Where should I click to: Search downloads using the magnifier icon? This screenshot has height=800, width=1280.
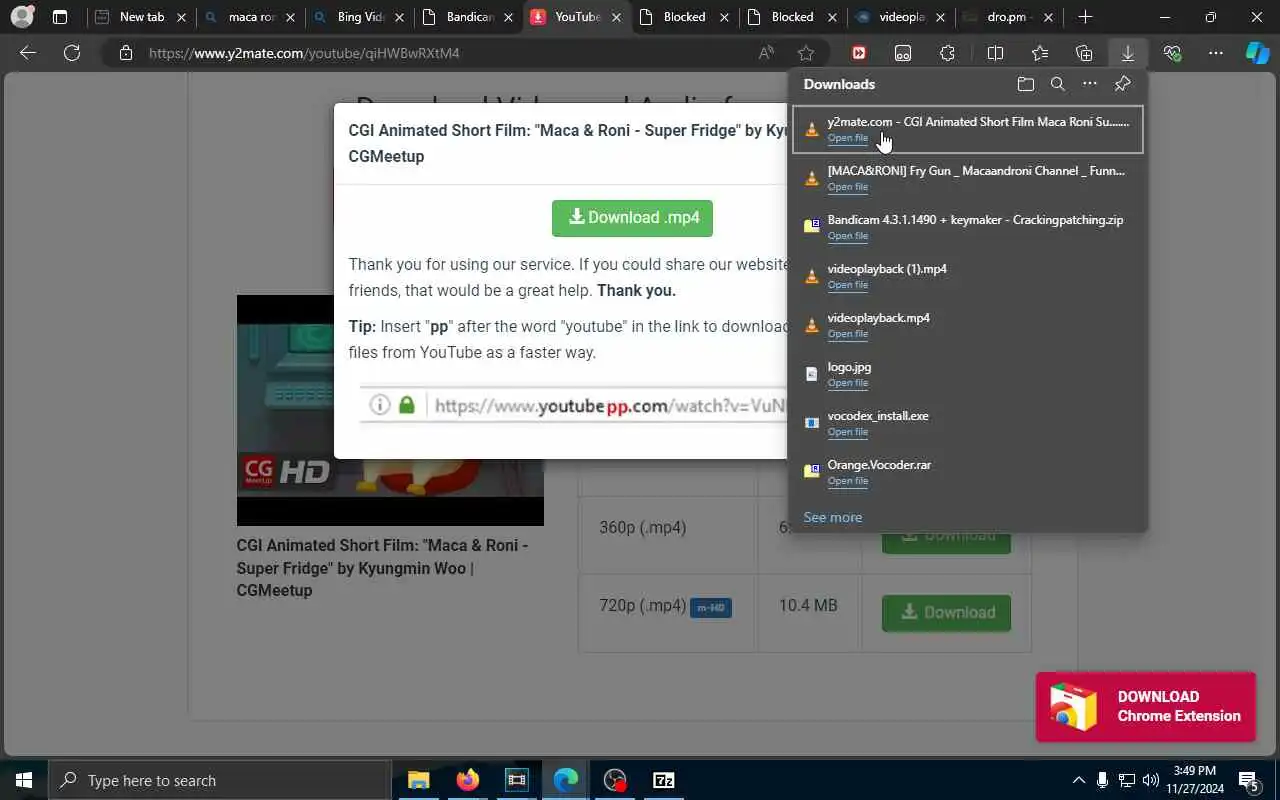pos(1058,84)
